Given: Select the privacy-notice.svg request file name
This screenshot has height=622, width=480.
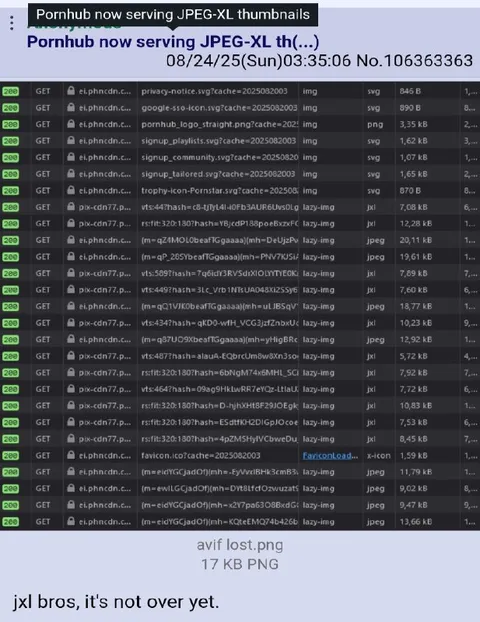Looking at the screenshot, I should click(214, 91).
